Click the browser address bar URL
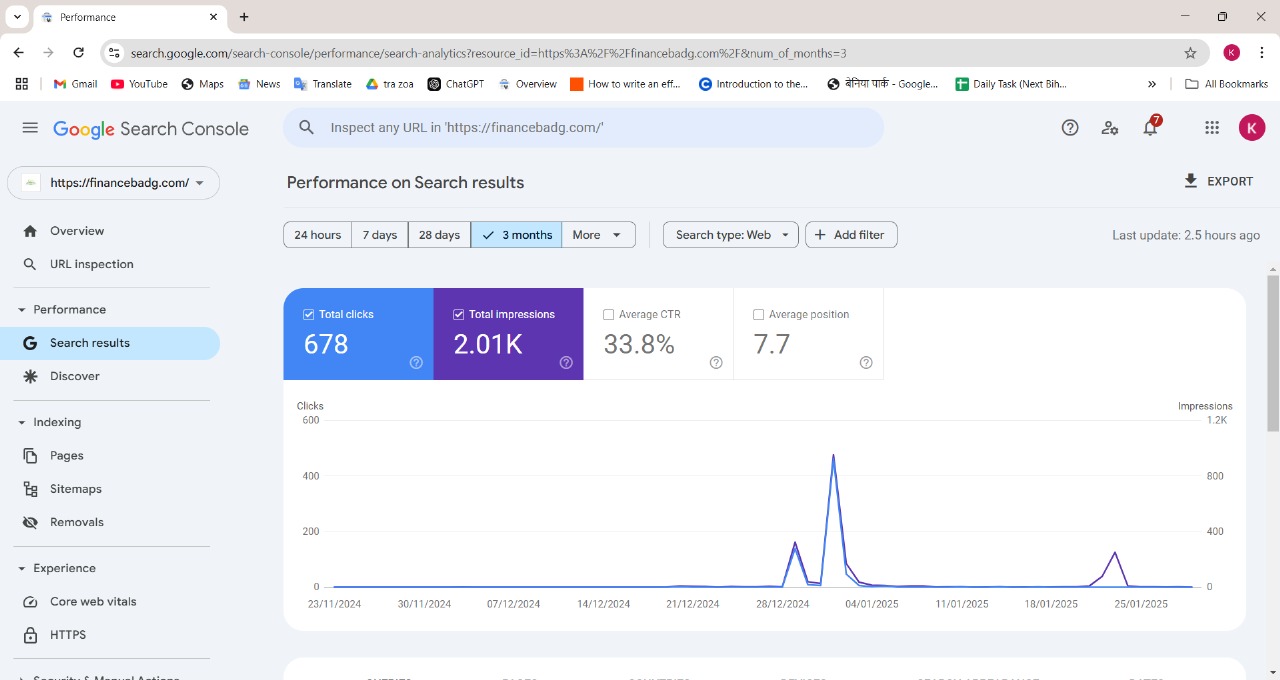This screenshot has width=1280, height=680. (488, 53)
